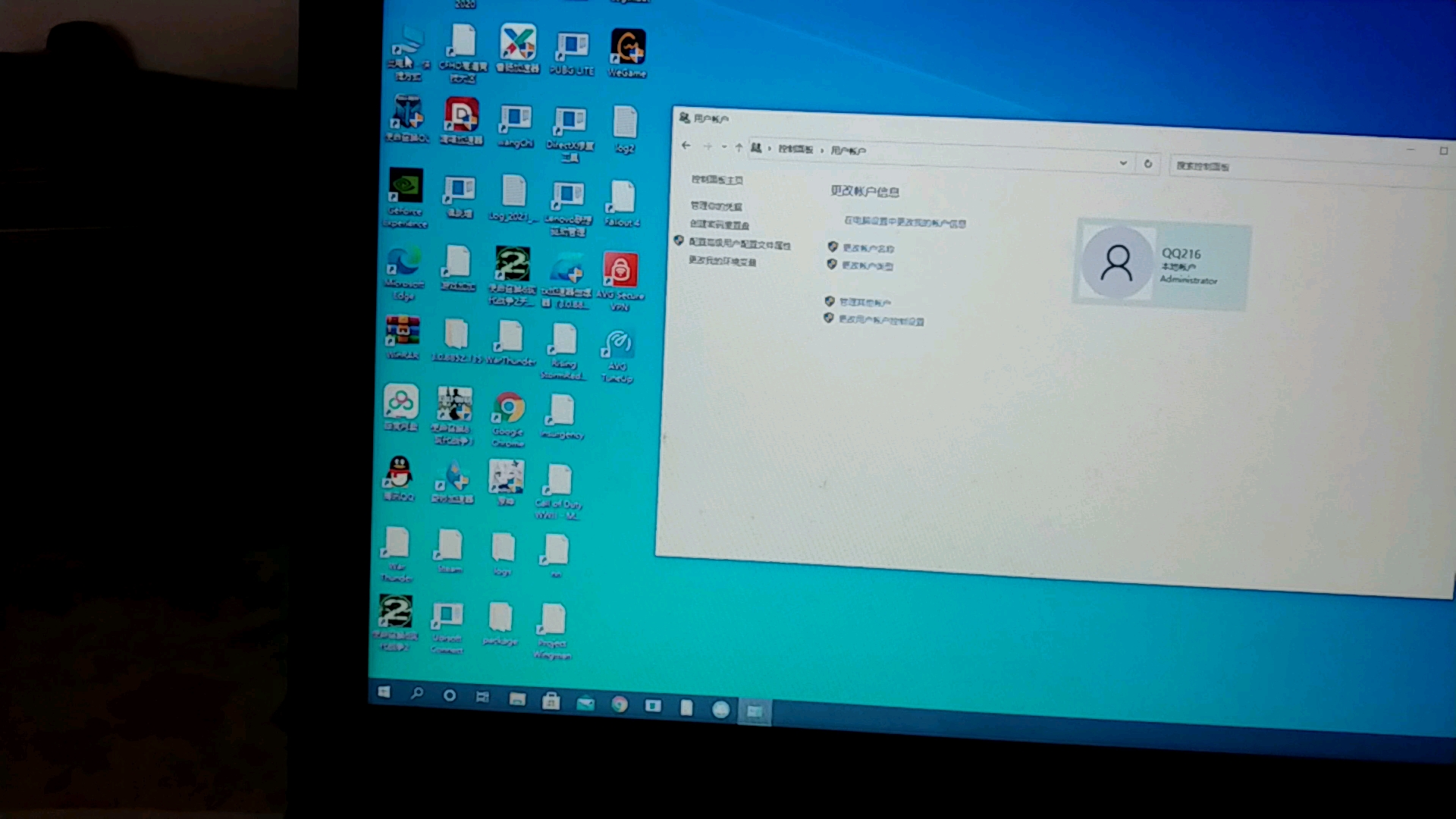The image size is (1456, 819).
Task: Open the AVG Secure VPN shortcut
Action: tap(620, 271)
